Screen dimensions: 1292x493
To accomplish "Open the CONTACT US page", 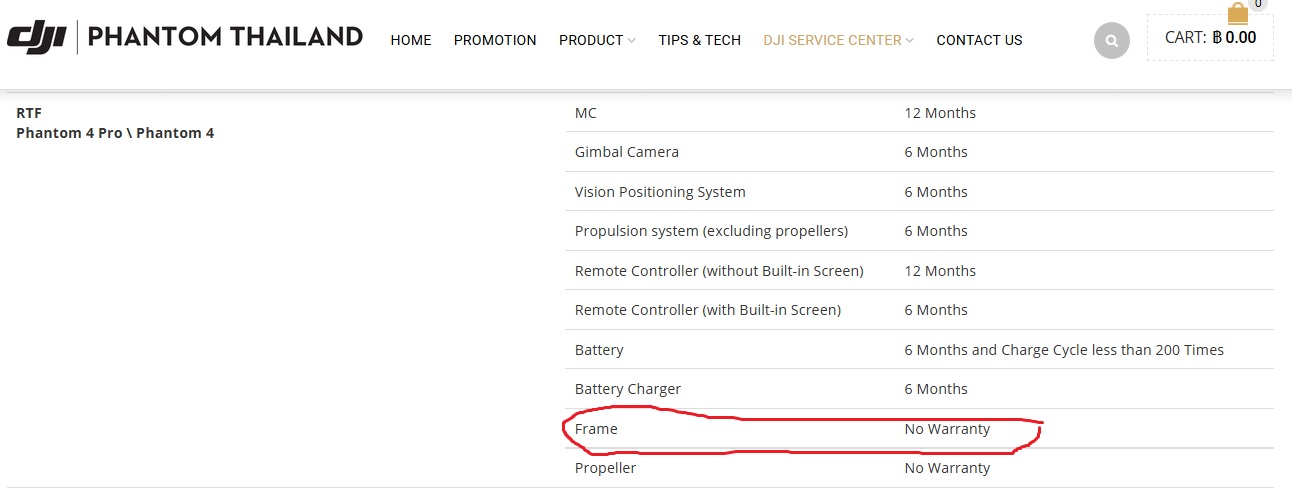I will 979,40.
